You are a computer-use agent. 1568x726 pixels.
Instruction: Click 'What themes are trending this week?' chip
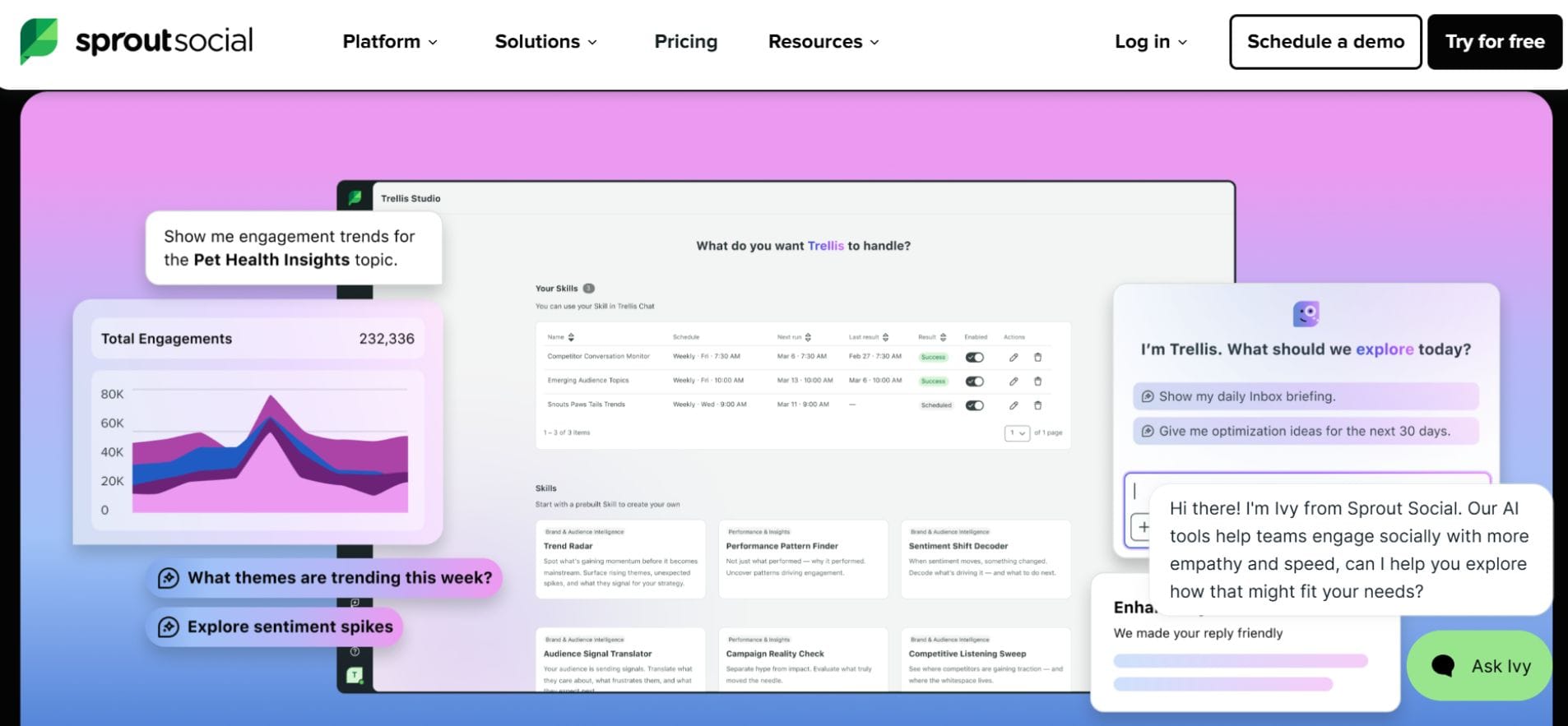tap(324, 578)
